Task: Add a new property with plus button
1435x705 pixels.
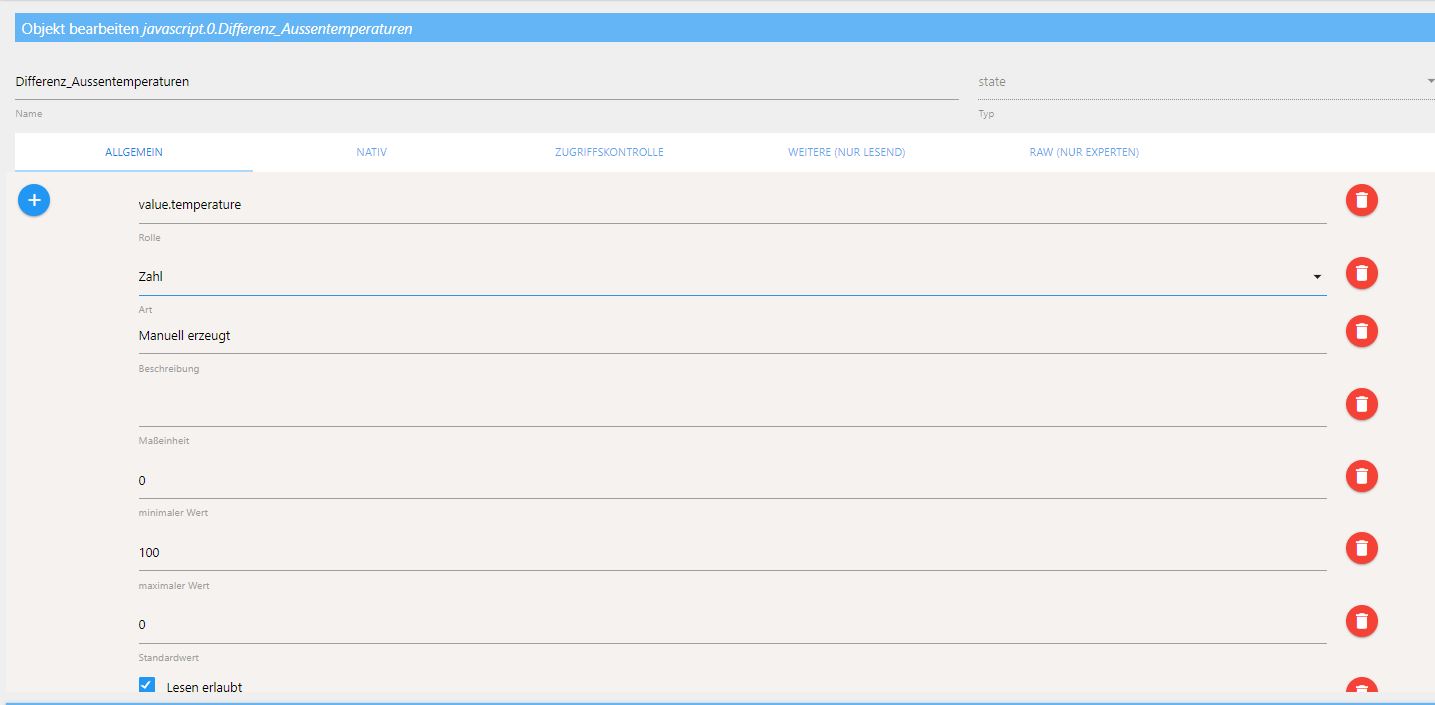Action: click(34, 200)
